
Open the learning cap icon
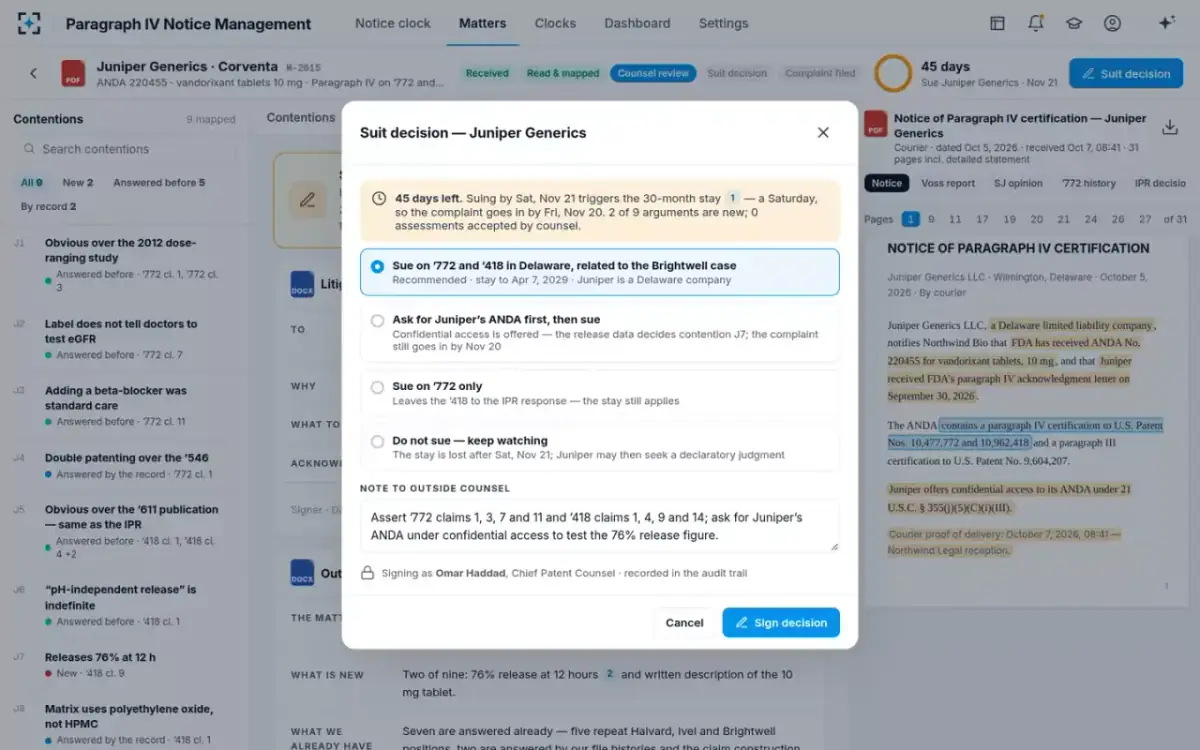1073,23
